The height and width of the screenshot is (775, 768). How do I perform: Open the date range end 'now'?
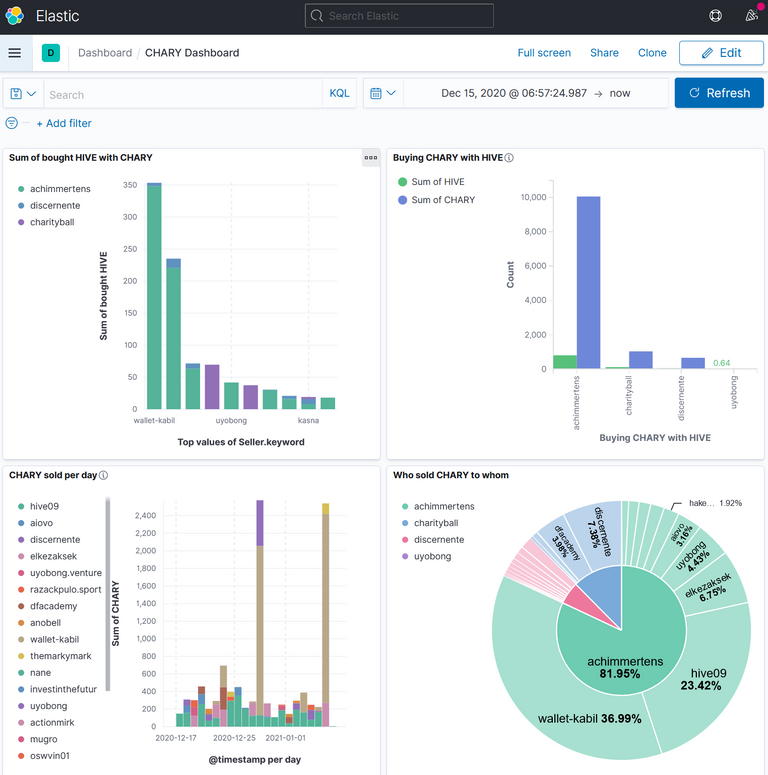point(620,93)
